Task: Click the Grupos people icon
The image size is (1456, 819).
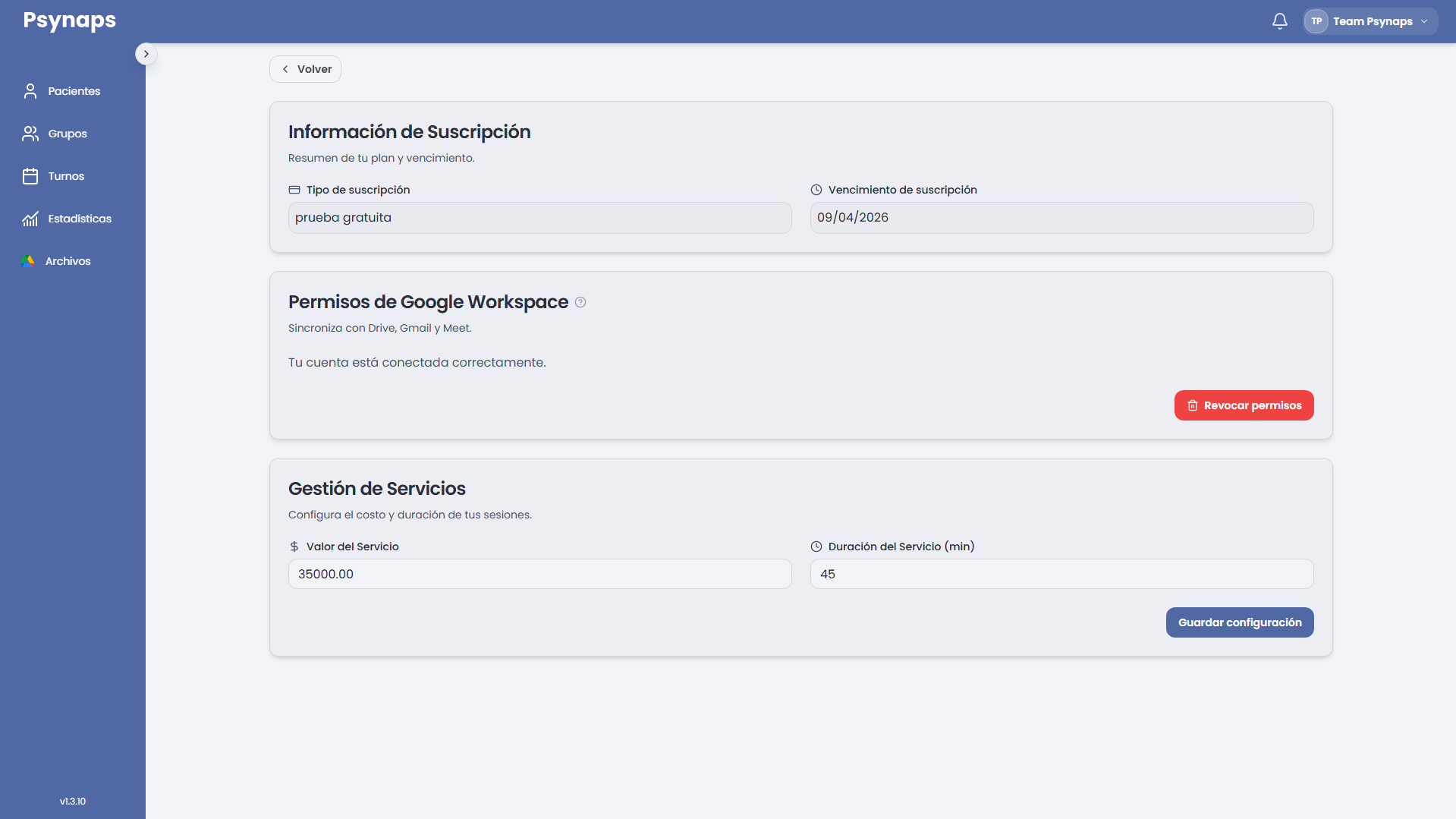Action: pos(30,134)
